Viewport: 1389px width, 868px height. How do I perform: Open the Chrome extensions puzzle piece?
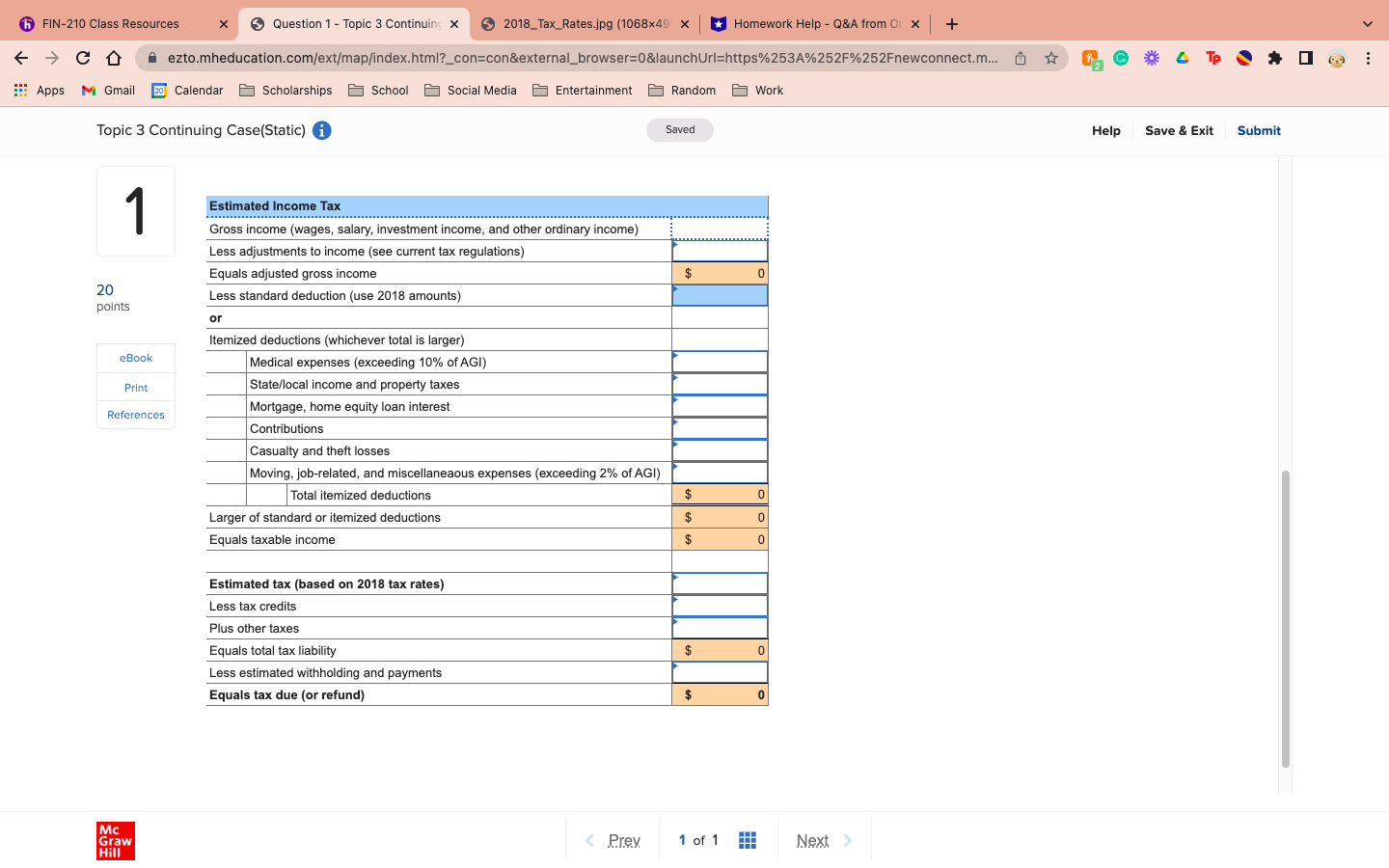pos(1274,58)
